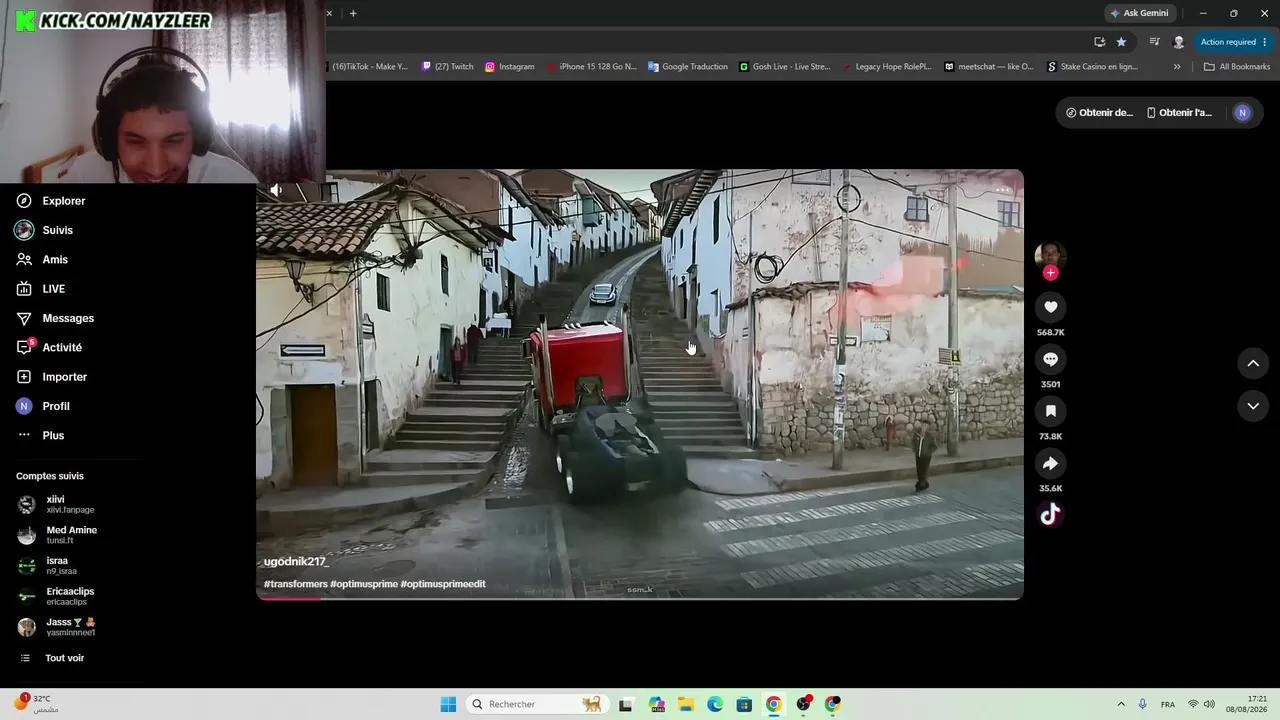The image size is (1280, 720).
Task: Open ugodnik217_ username on the video
Action: point(296,562)
